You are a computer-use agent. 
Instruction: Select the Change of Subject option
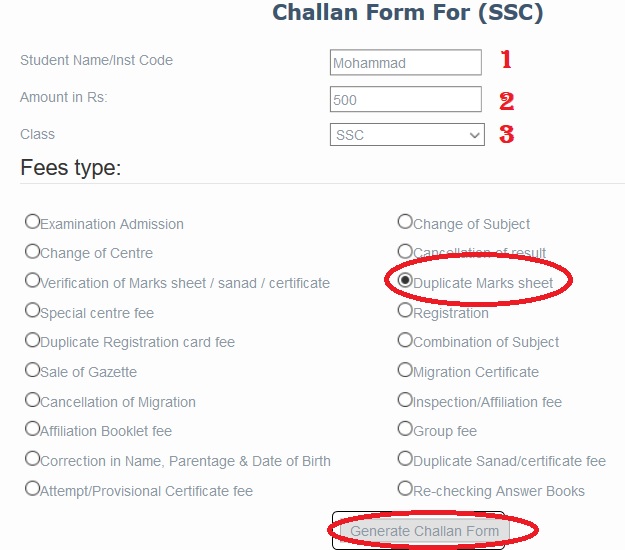point(405,222)
